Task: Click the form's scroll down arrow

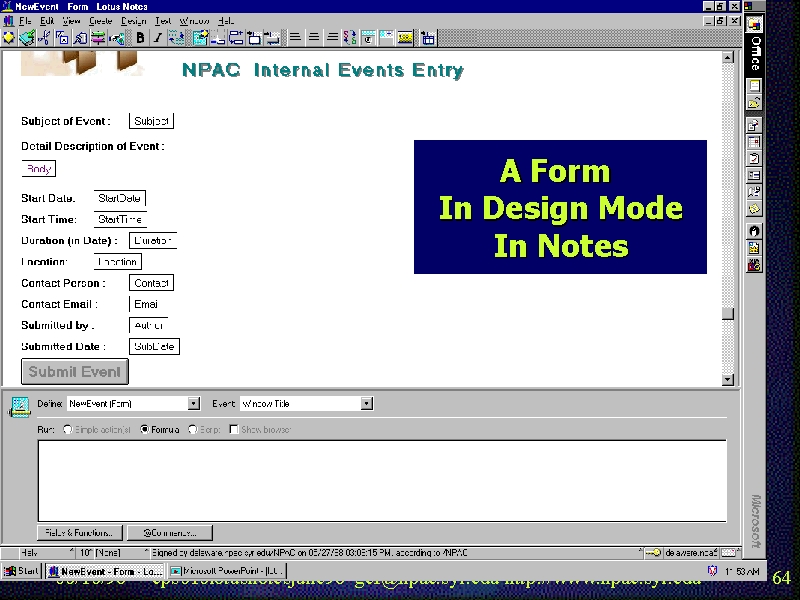Action: [728, 380]
